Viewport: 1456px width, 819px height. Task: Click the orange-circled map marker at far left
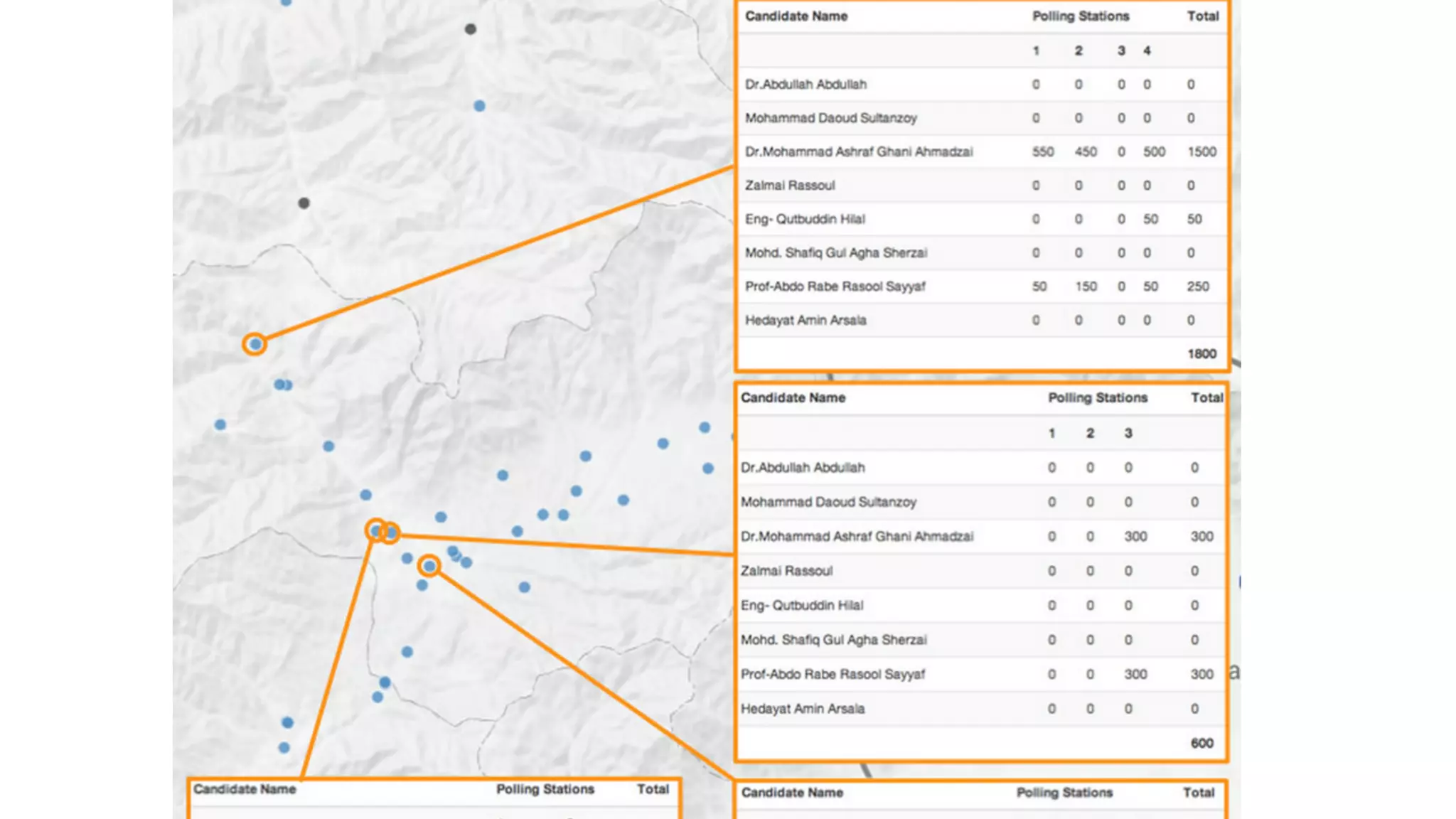[x=255, y=344]
